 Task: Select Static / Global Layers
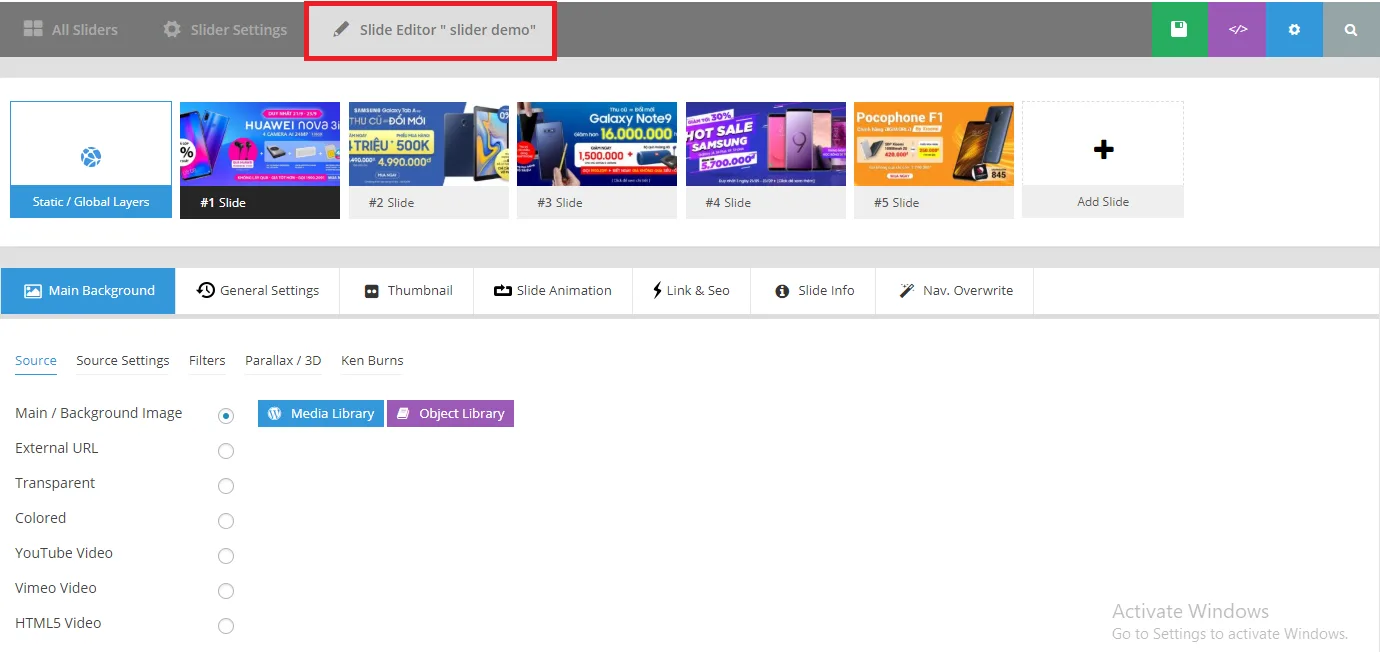point(91,159)
